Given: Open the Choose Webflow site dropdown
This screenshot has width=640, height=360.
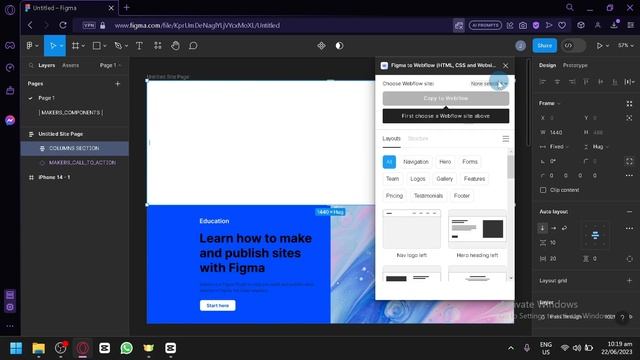Looking at the screenshot, I should [489, 84].
